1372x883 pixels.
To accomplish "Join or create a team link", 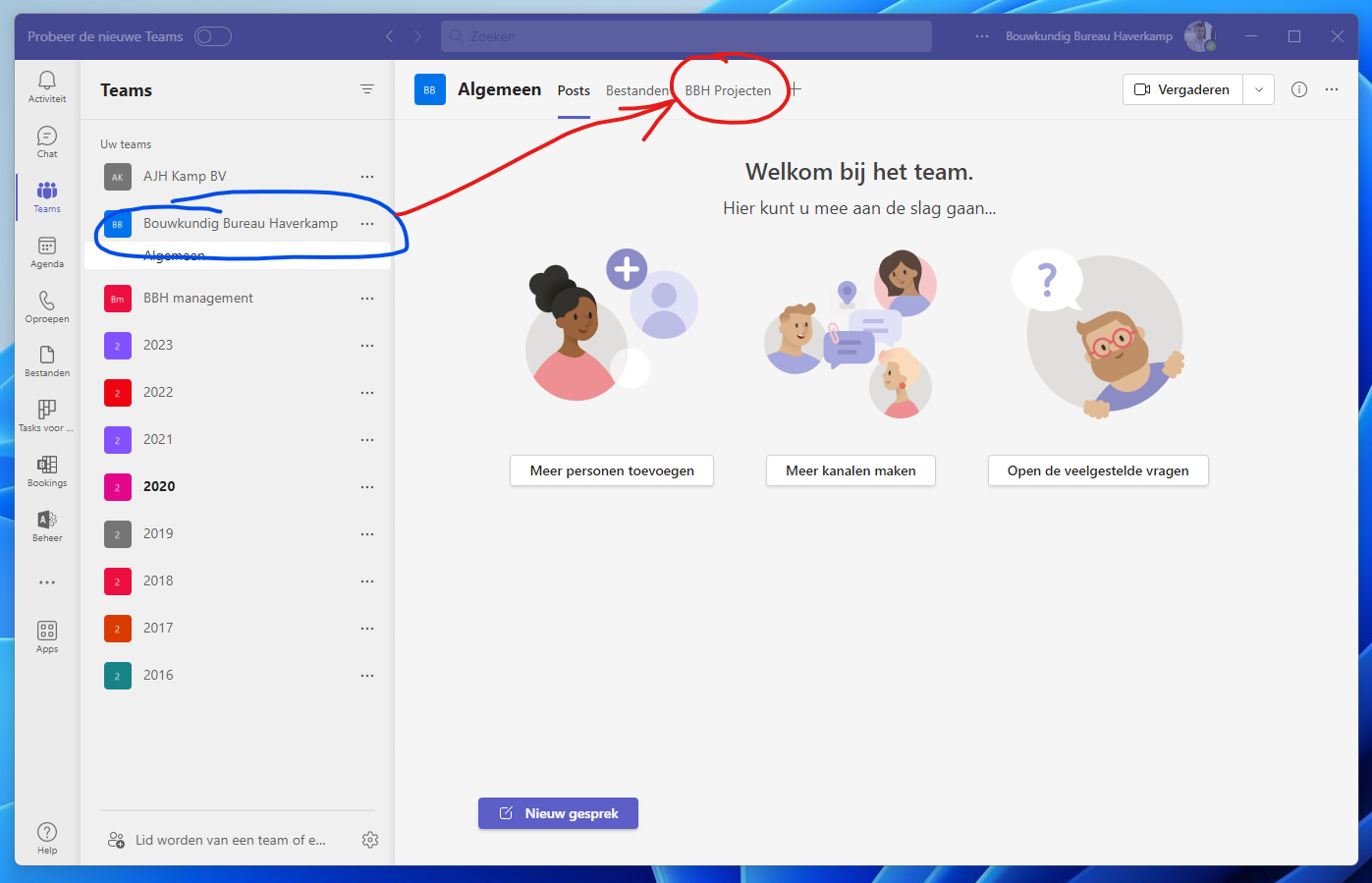I will [x=217, y=840].
